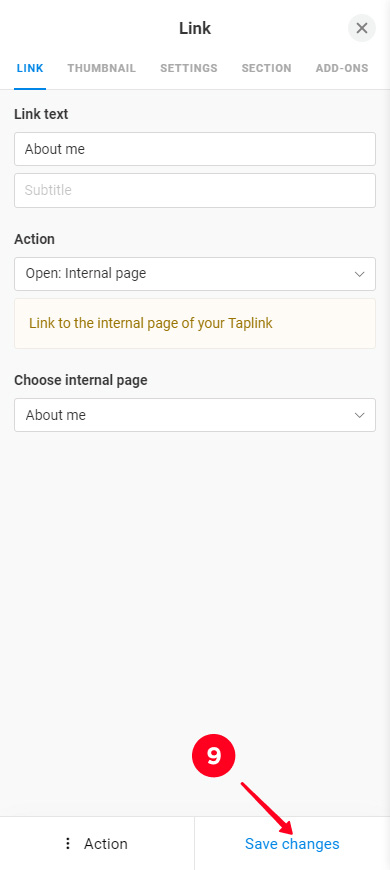
Task: Expand the chevron arrow on the Action dropdown
Action: (359, 274)
